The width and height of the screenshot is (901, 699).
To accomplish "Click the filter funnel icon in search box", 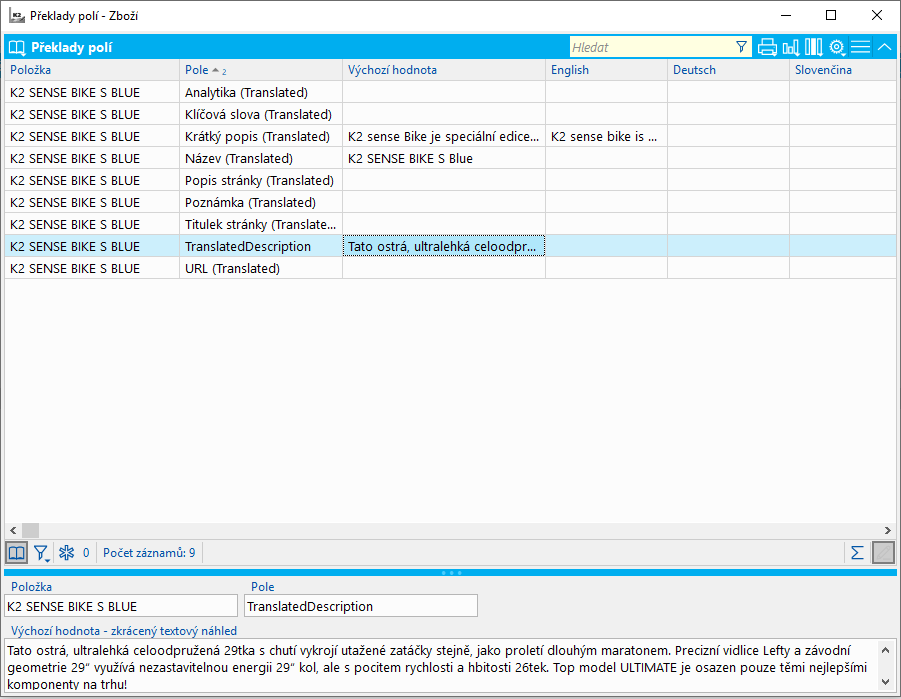I will pos(741,47).
